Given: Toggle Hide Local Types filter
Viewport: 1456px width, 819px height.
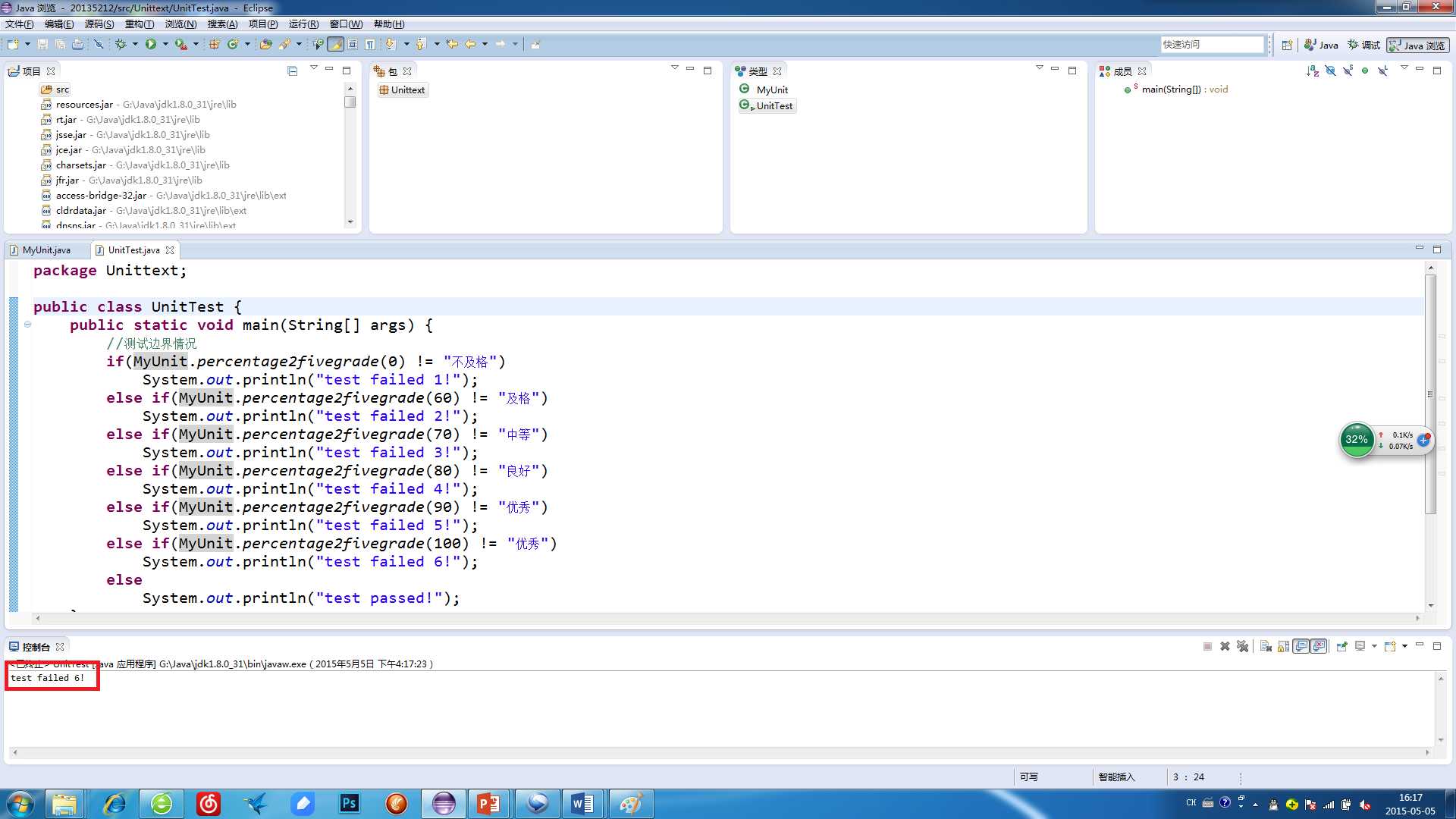Looking at the screenshot, I should 1382,71.
